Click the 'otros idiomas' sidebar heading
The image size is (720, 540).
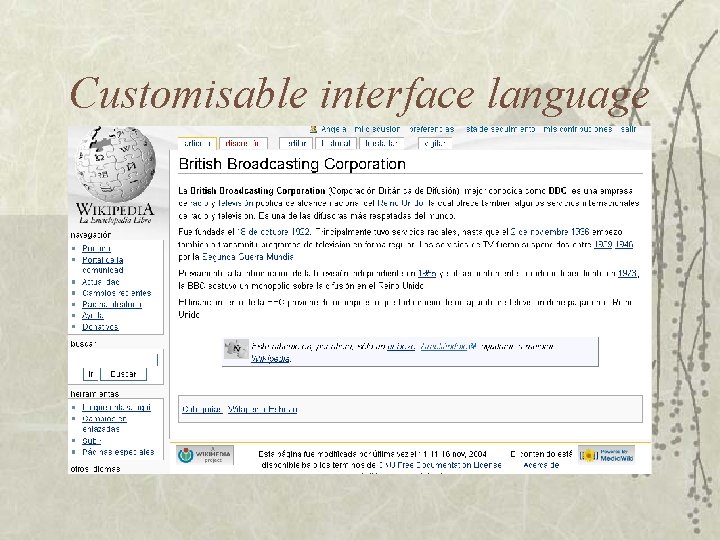(x=96, y=469)
